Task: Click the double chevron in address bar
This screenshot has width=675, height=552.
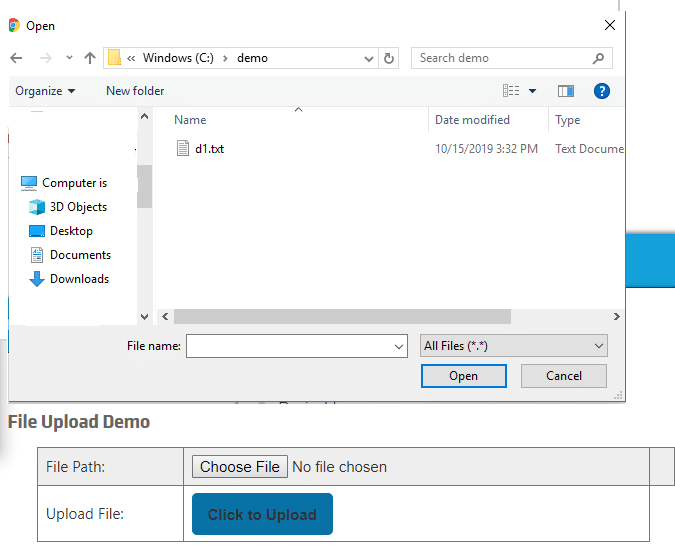Action: point(131,58)
